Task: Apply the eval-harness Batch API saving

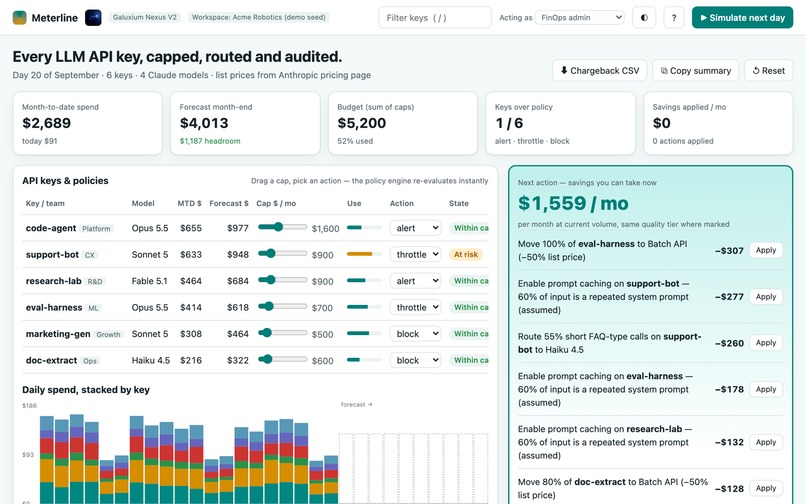Action: [x=766, y=250]
